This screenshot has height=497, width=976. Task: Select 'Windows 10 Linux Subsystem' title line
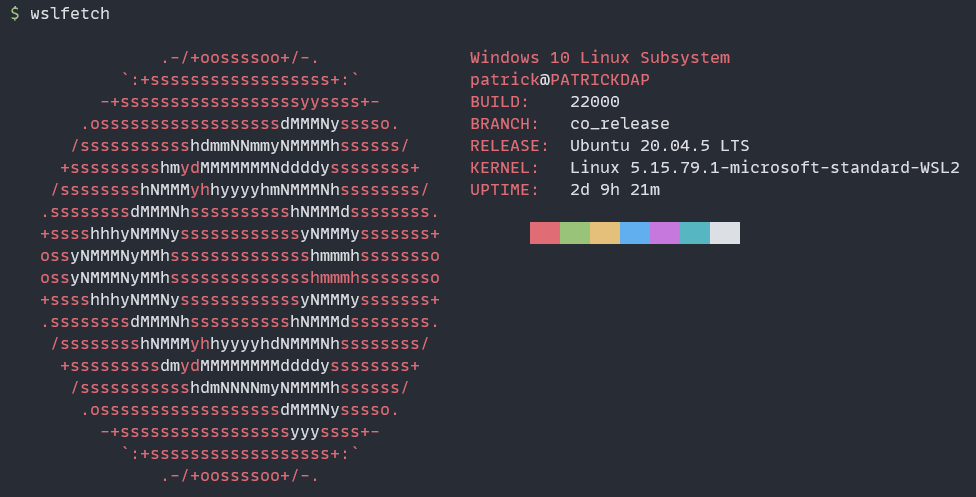tap(600, 57)
